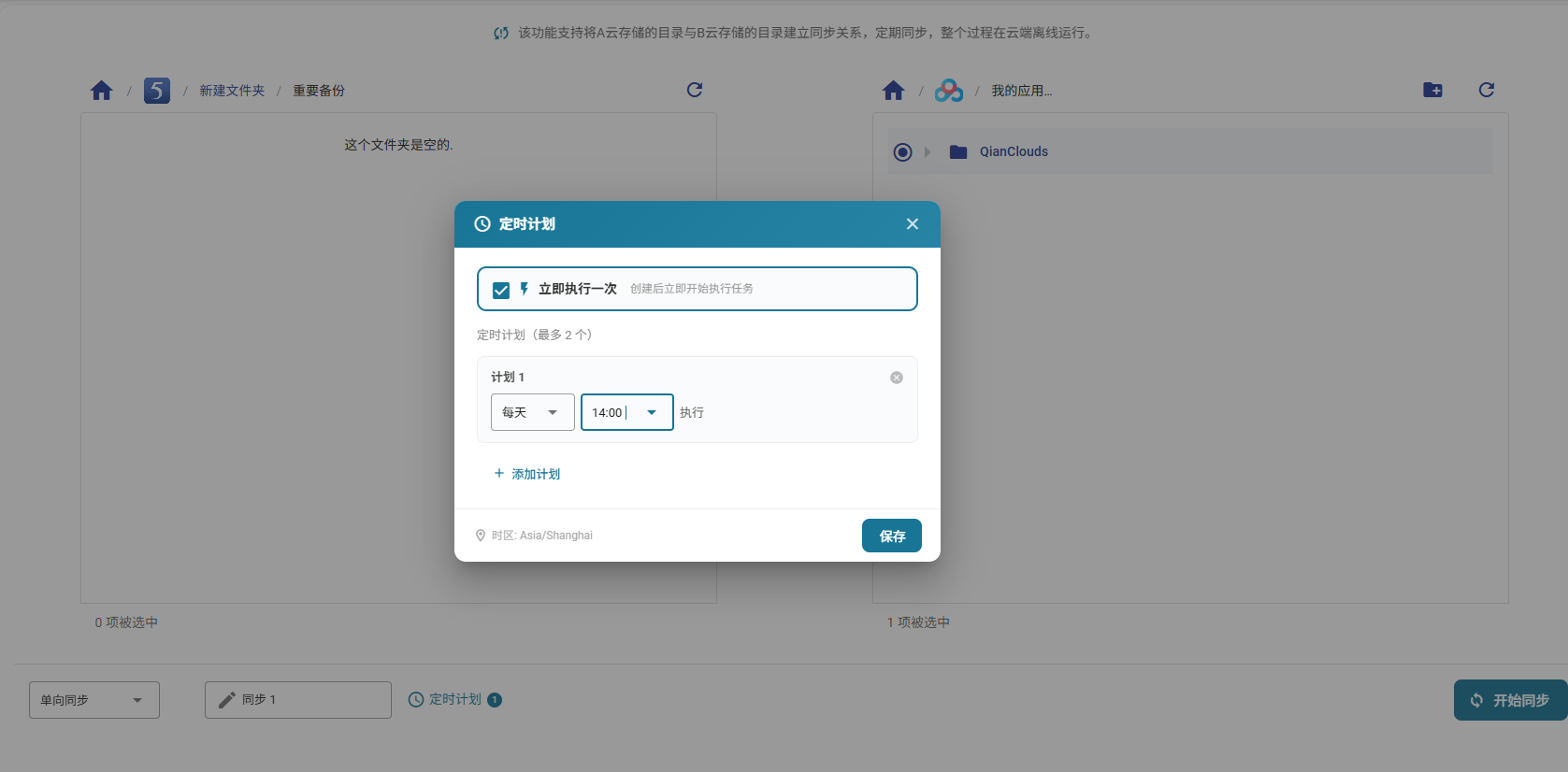The image size is (1568, 772).
Task: Navigate to 新建文件夹 breadcrumb
Action: 232,91
